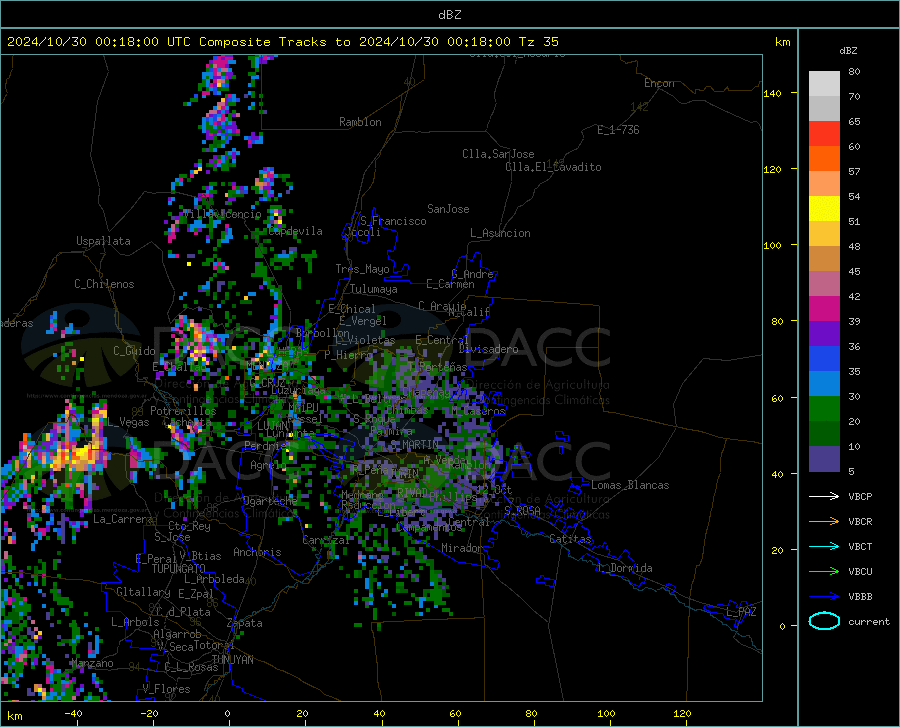Image resolution: width=900 pixels, height=727 pixels.
Task: Click the '-40' label on horizontal axis
Action: [73, 713]
